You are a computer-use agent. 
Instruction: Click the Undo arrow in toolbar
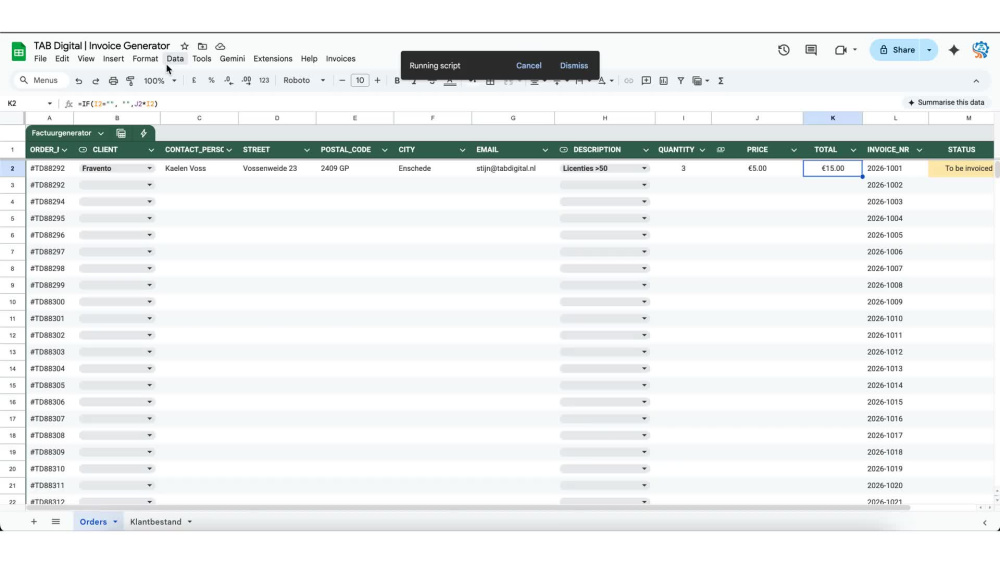click(78, 81)
